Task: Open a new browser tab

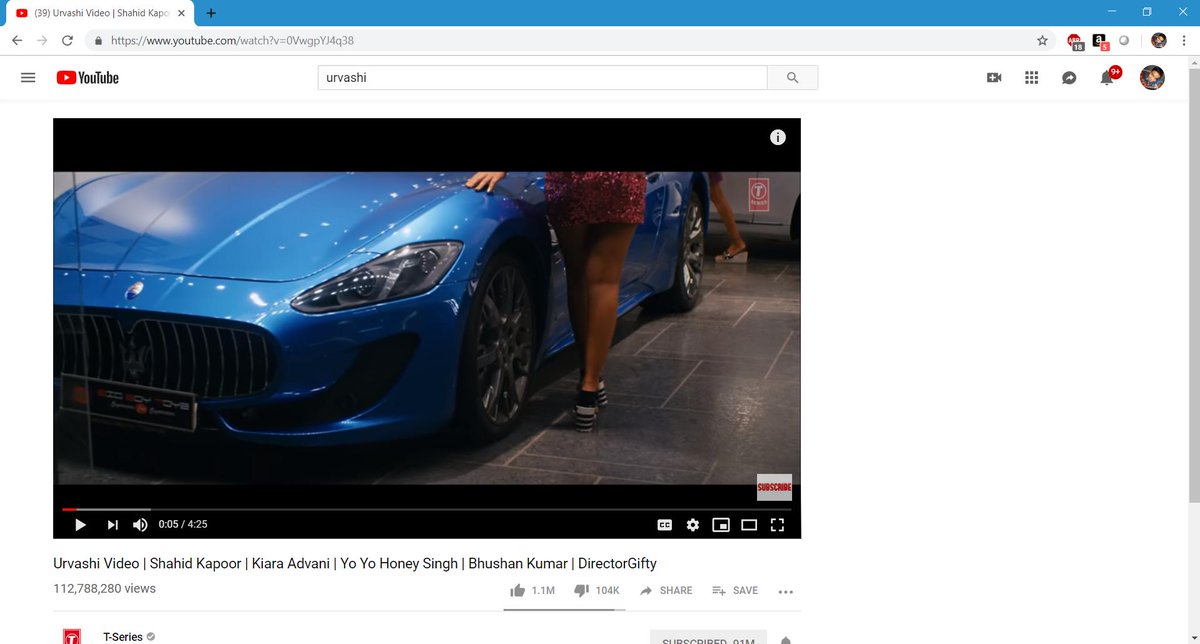Action: click(x=211, y=13)
